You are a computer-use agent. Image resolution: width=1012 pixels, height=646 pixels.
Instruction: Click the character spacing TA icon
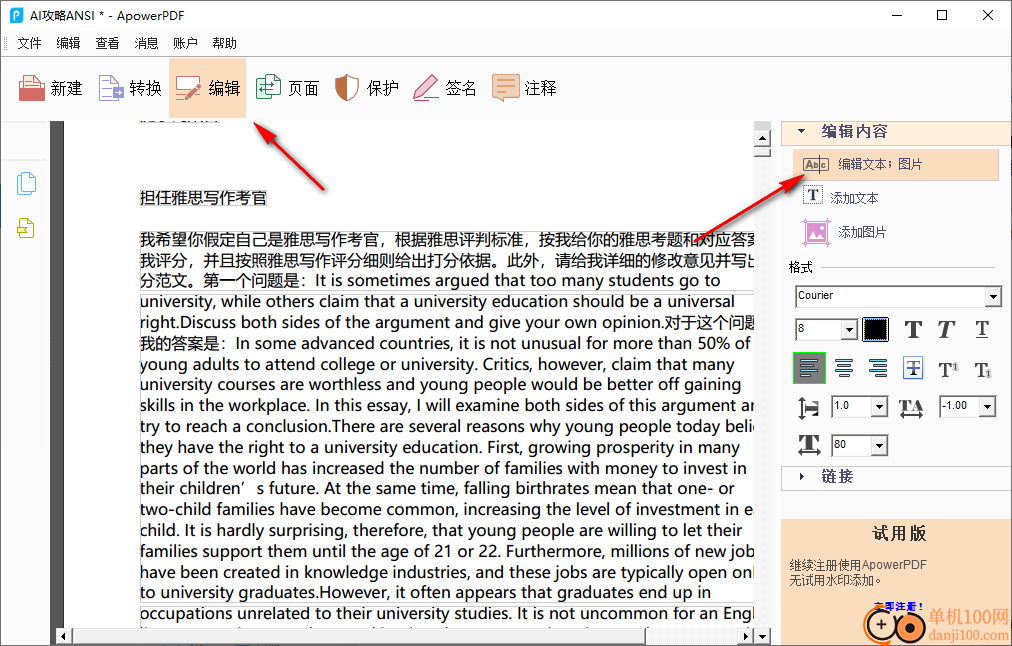tap(911, 408)
